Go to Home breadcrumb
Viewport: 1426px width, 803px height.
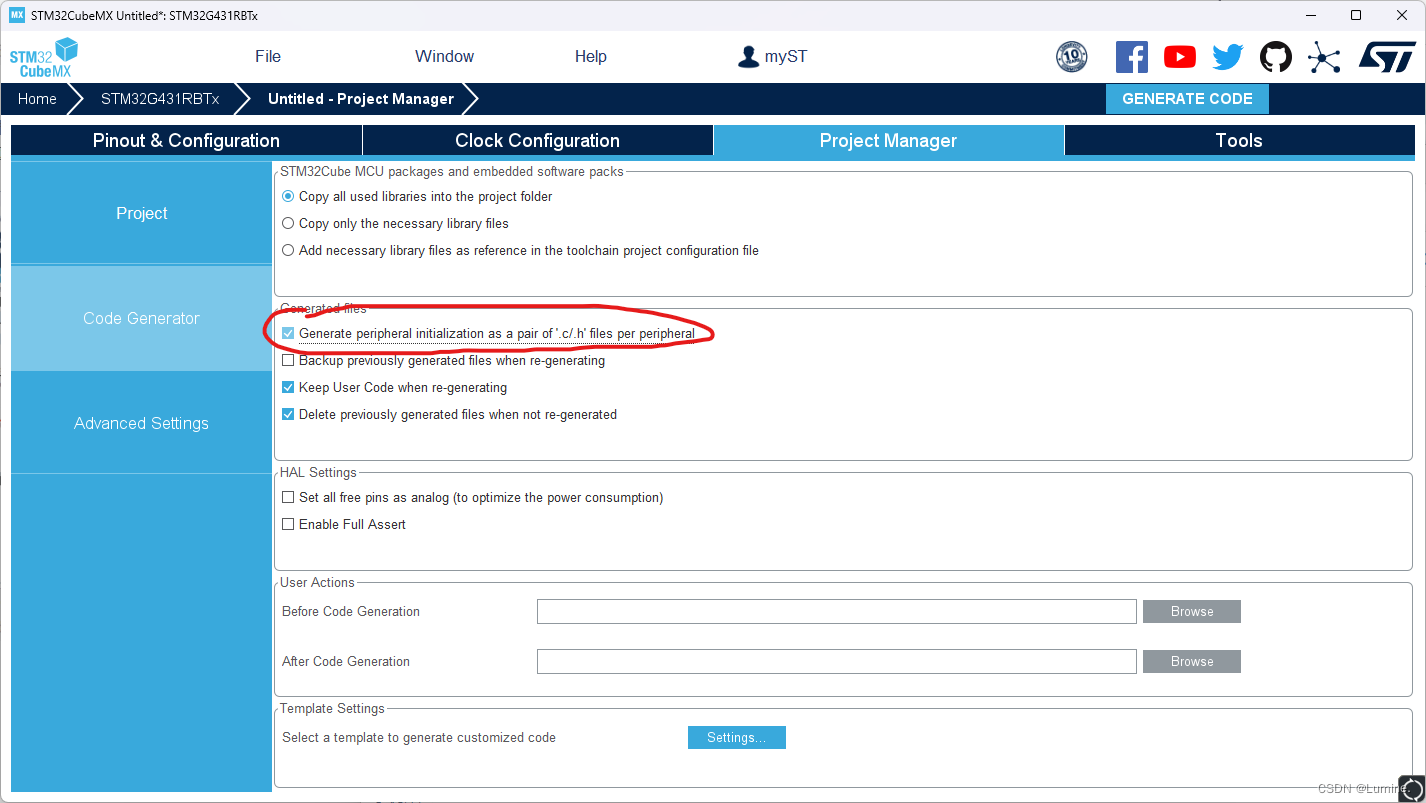pos(37,99)
